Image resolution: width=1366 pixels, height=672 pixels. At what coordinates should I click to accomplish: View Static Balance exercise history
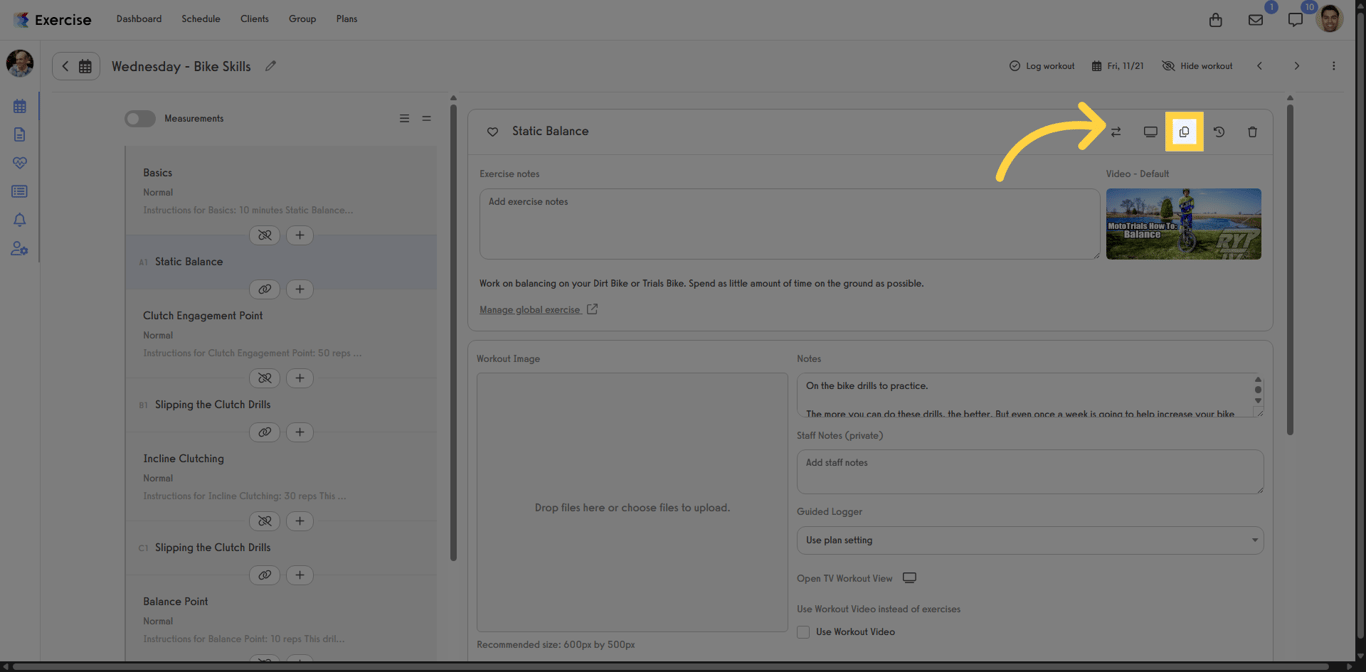pos(1218,131)
